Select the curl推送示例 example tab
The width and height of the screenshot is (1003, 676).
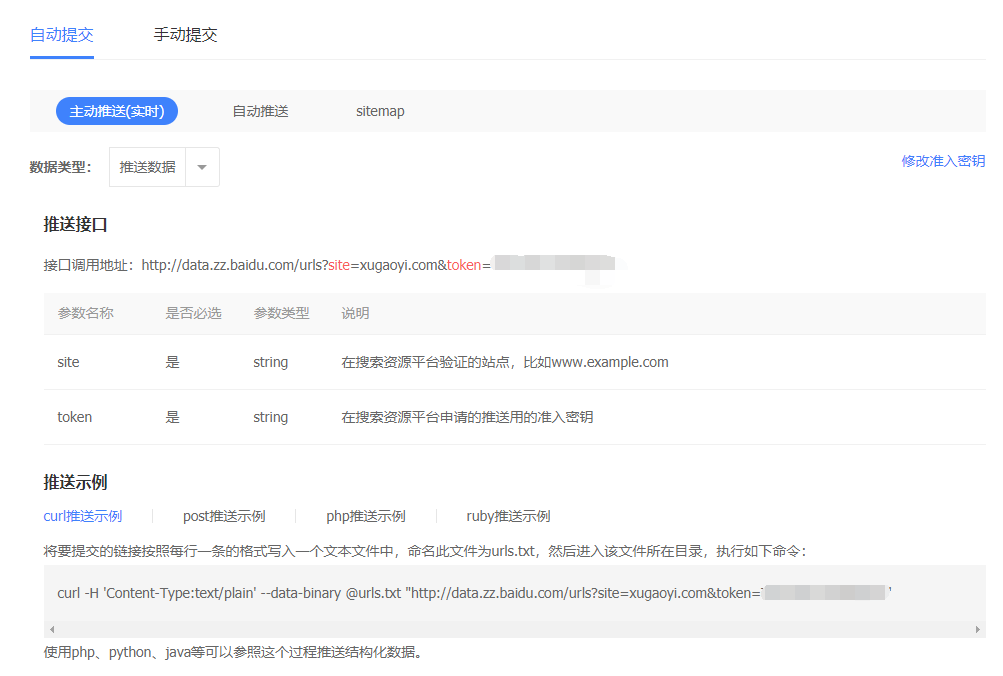pos(82,516)
